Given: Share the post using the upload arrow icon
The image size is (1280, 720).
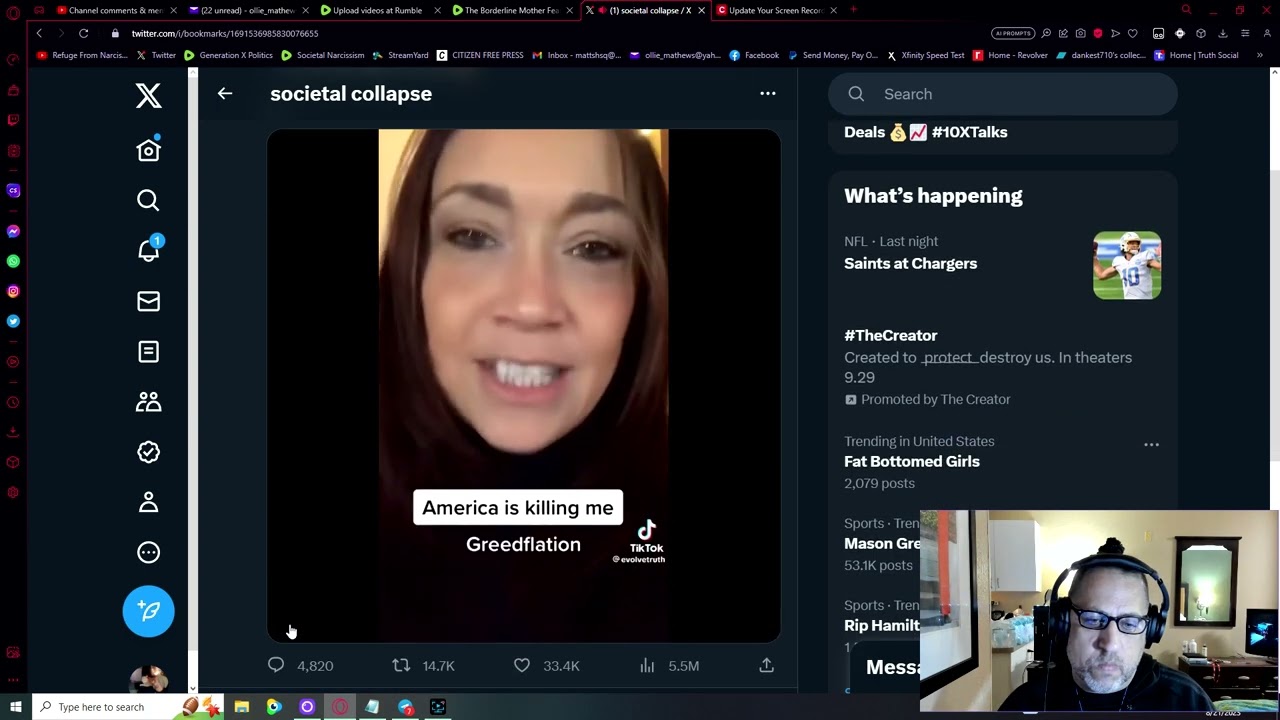Looking at the screenshot, I should coord(766,665).
